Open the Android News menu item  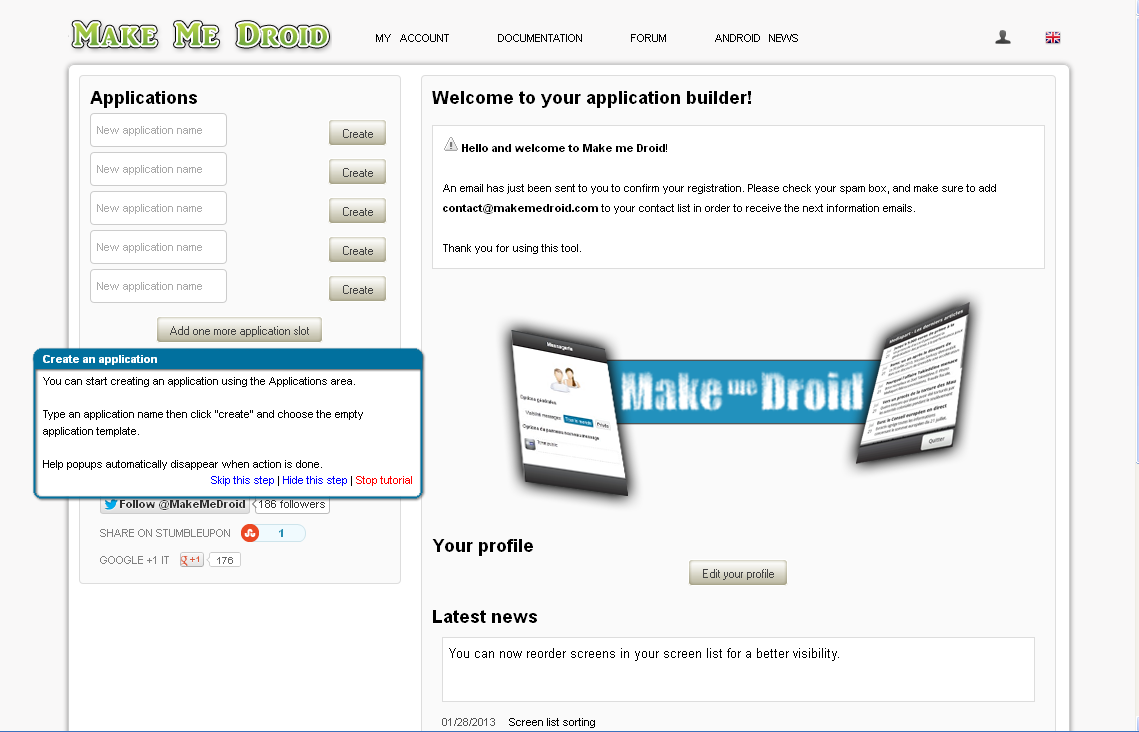756,38
